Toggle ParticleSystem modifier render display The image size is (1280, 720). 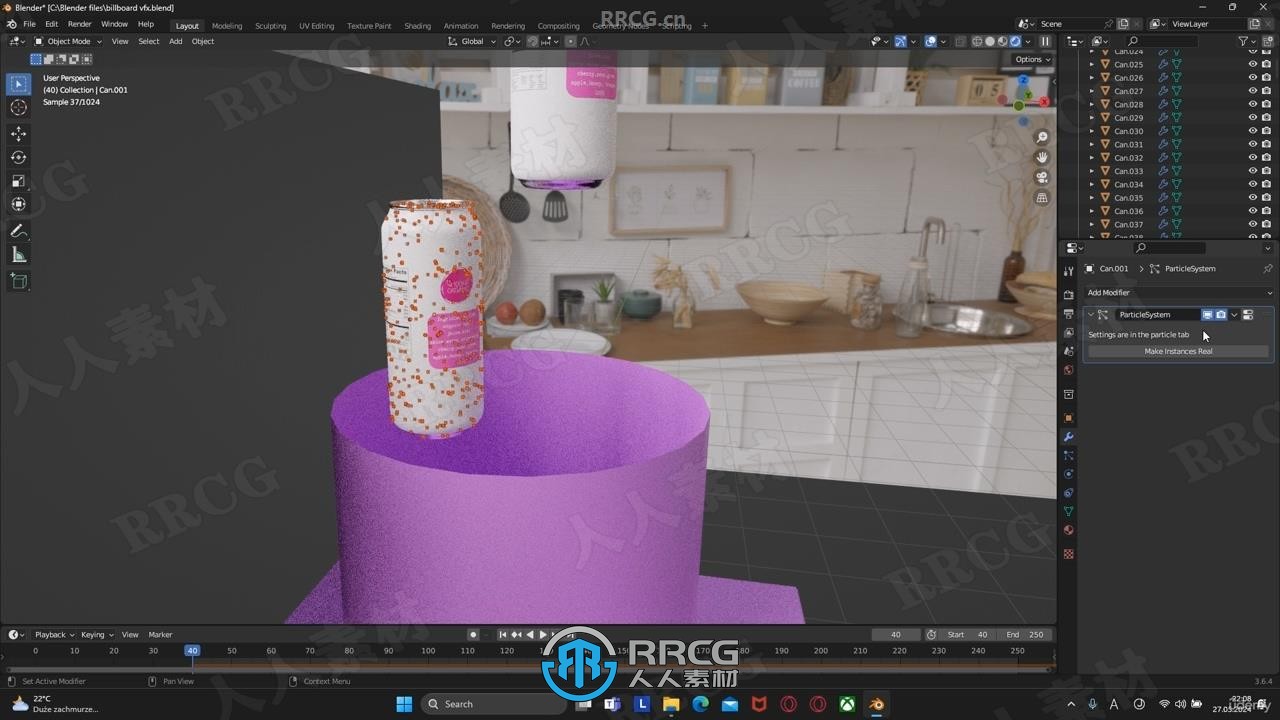tap(1221, 315)
